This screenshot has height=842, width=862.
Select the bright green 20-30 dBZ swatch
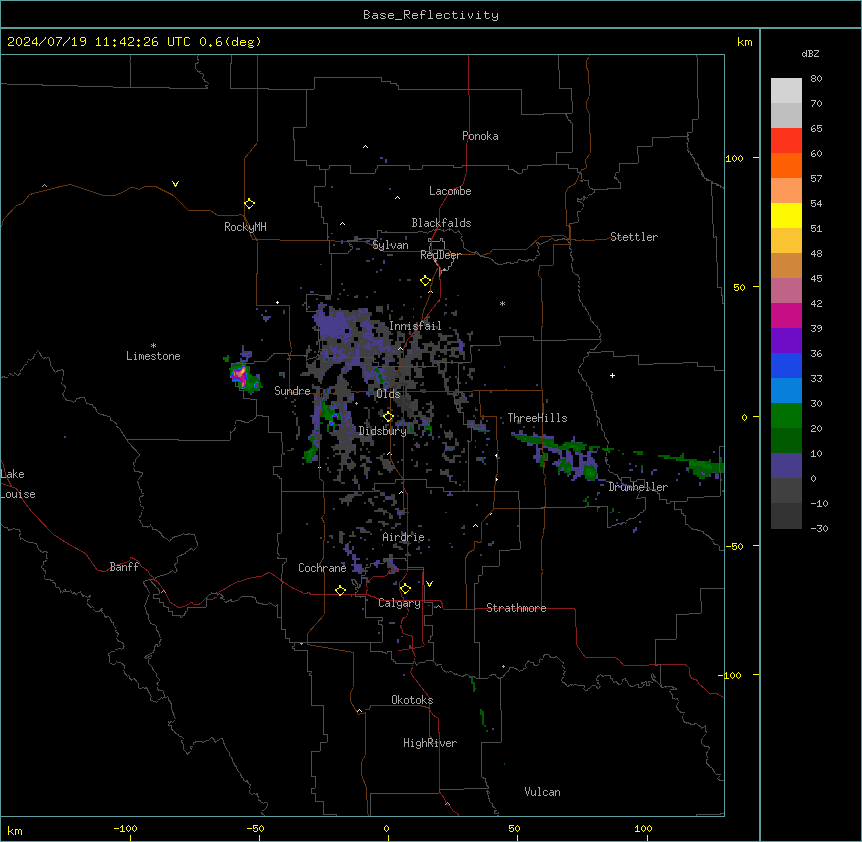click(x=786, y=416)
